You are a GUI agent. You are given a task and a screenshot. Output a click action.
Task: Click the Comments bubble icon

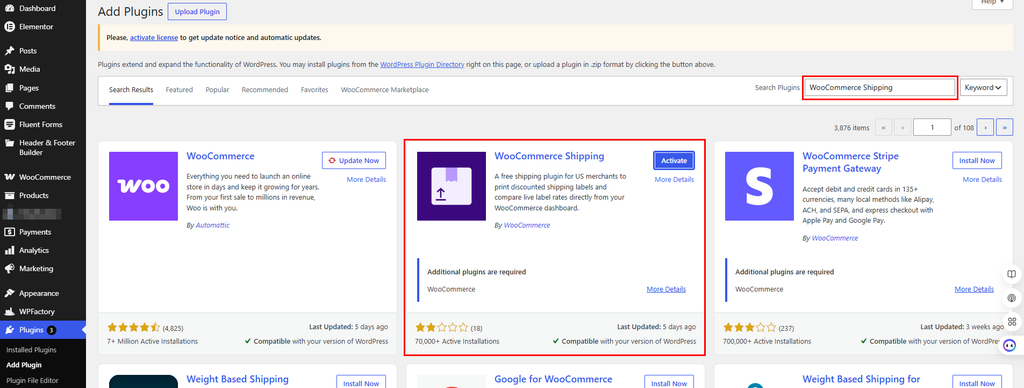pyautogui.click(x=10, y=106)
